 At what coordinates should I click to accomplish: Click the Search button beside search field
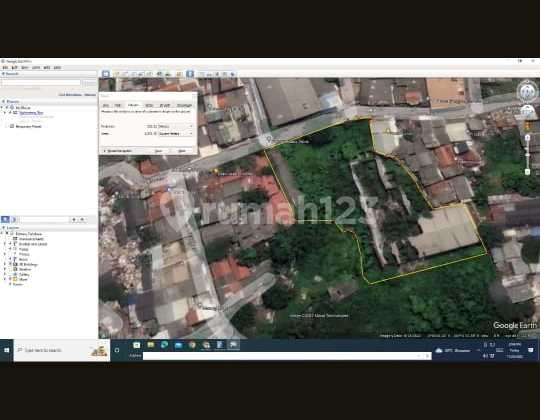[90, 83]
